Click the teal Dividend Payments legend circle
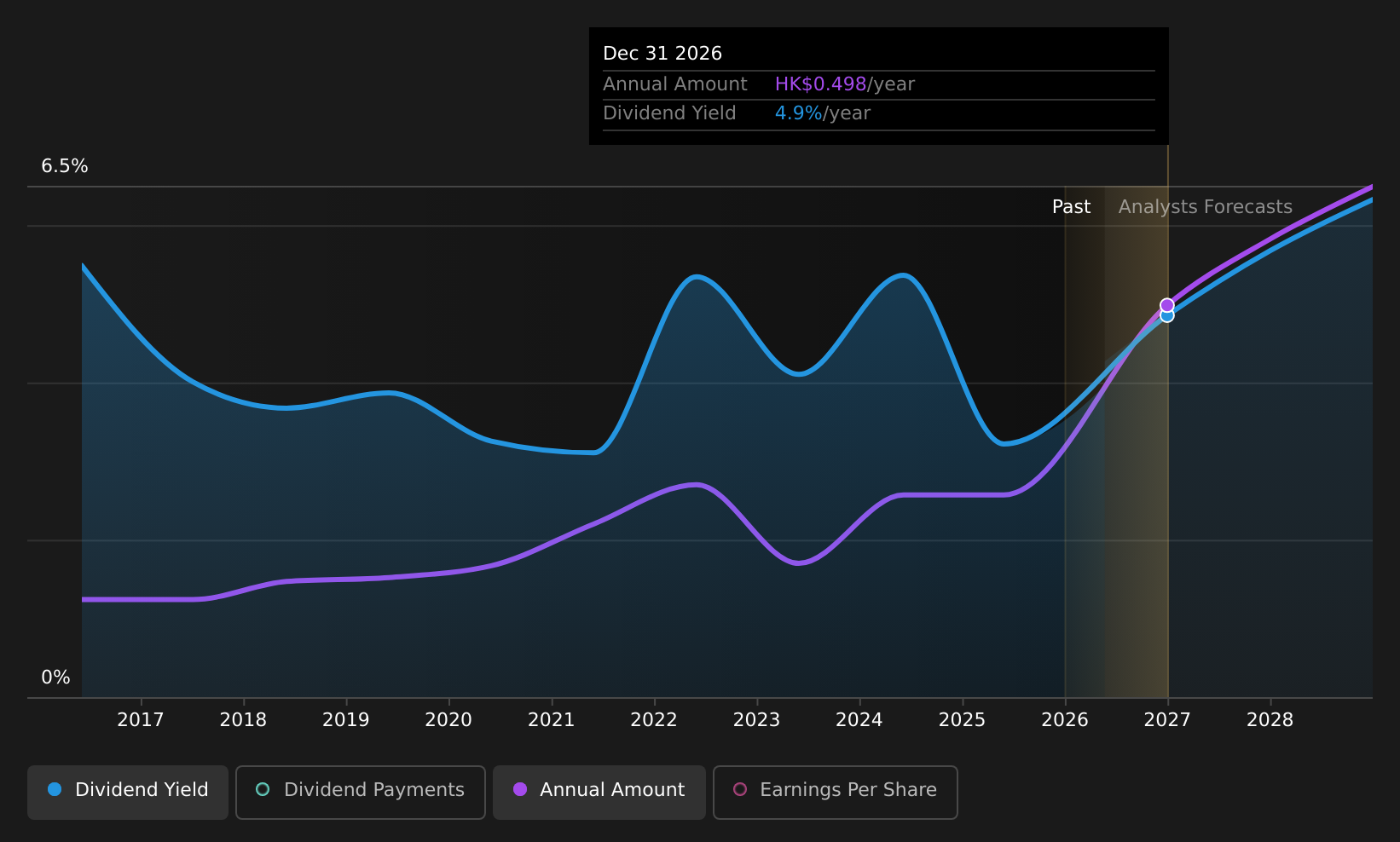The width and height of the screenshot is (1400, 842). tap(263, 789)
